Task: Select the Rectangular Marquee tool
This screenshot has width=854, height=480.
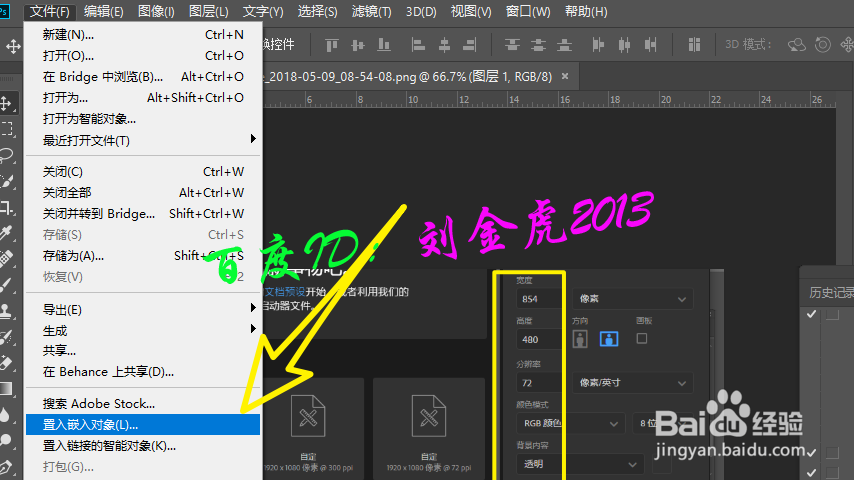Action: point(7,129)
